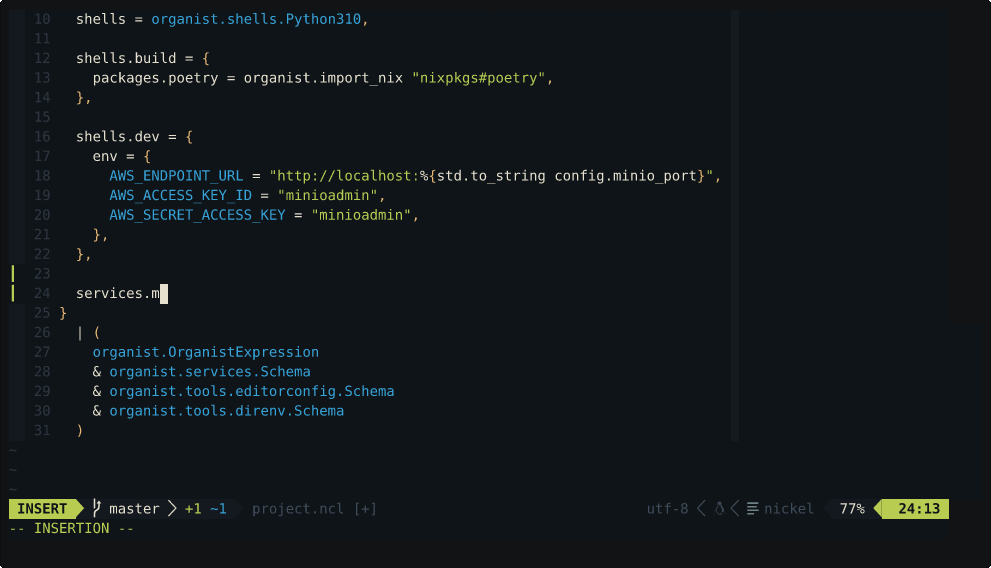Screen dimensions: 991x568
Task: Click organist.services.Schema on line 28
Action: (210, 372)
